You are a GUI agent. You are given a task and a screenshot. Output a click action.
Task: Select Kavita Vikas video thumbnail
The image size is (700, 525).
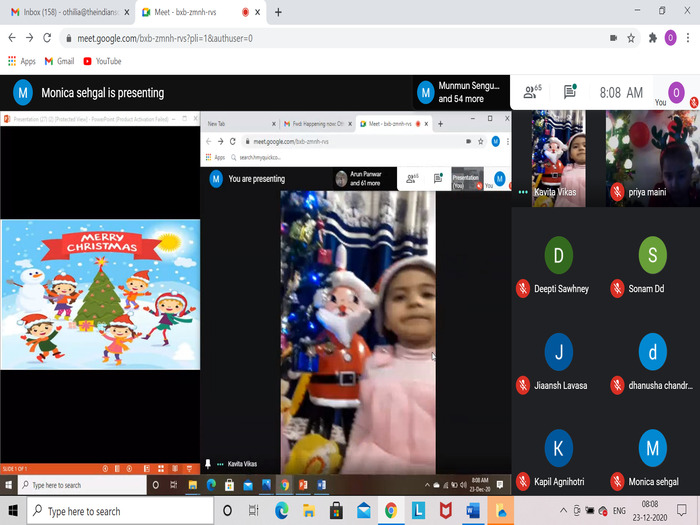tap(558, 158)
